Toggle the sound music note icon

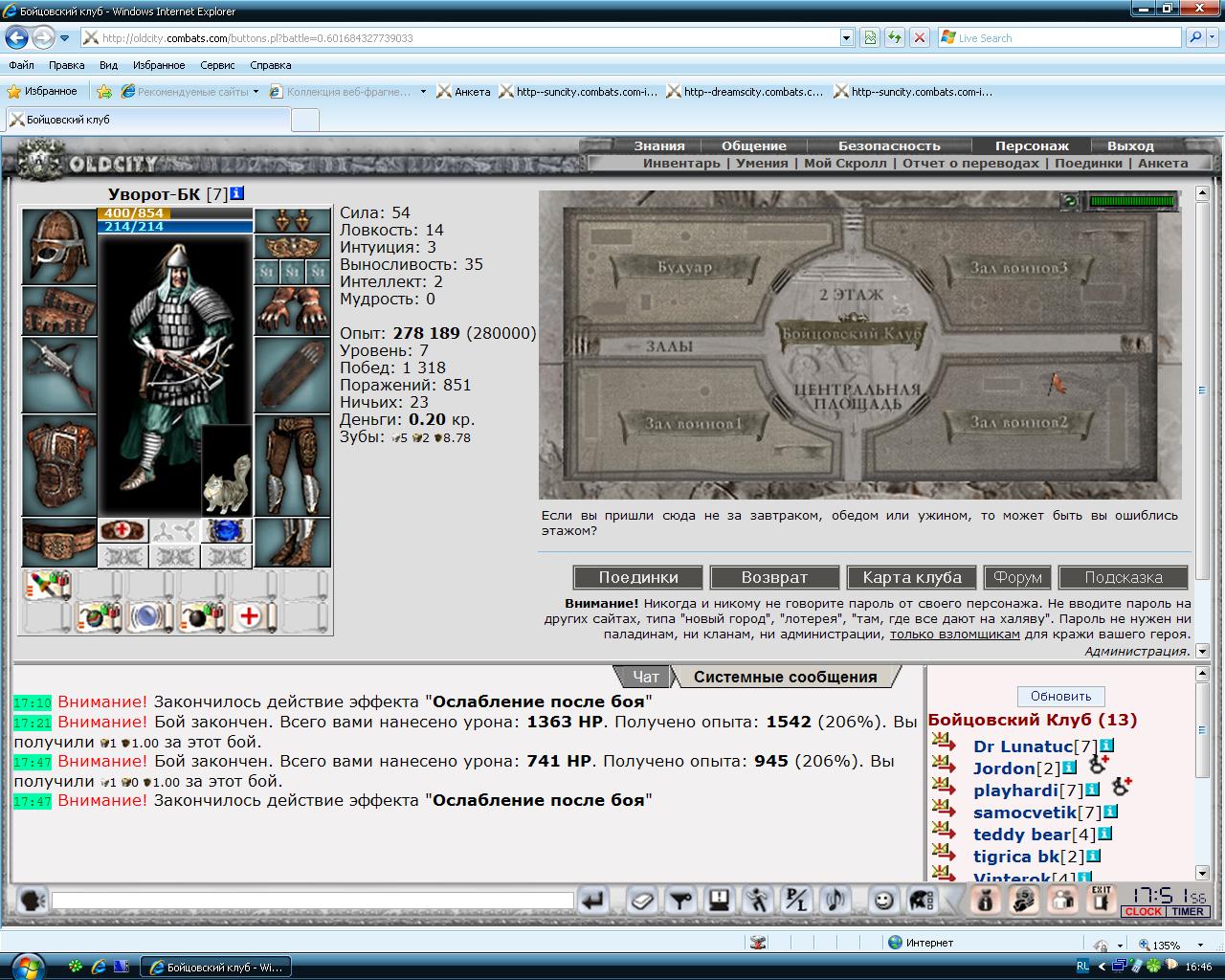[x=835, y=901]
